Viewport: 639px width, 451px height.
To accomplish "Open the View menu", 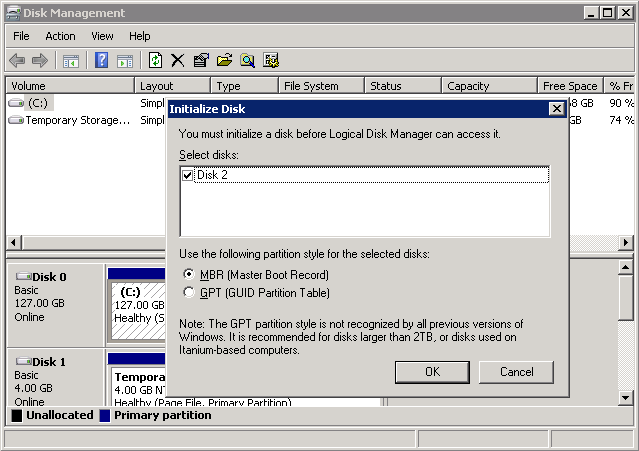I will tap(102, 36).
